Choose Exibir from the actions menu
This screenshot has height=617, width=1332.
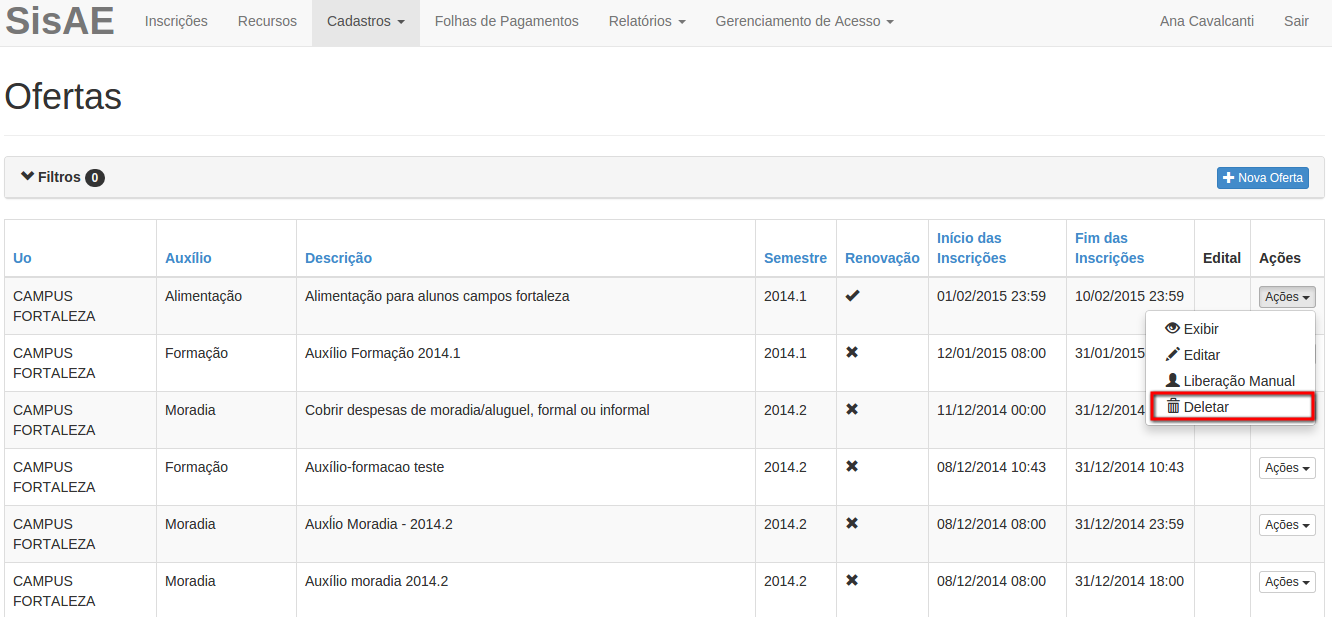1230,329
